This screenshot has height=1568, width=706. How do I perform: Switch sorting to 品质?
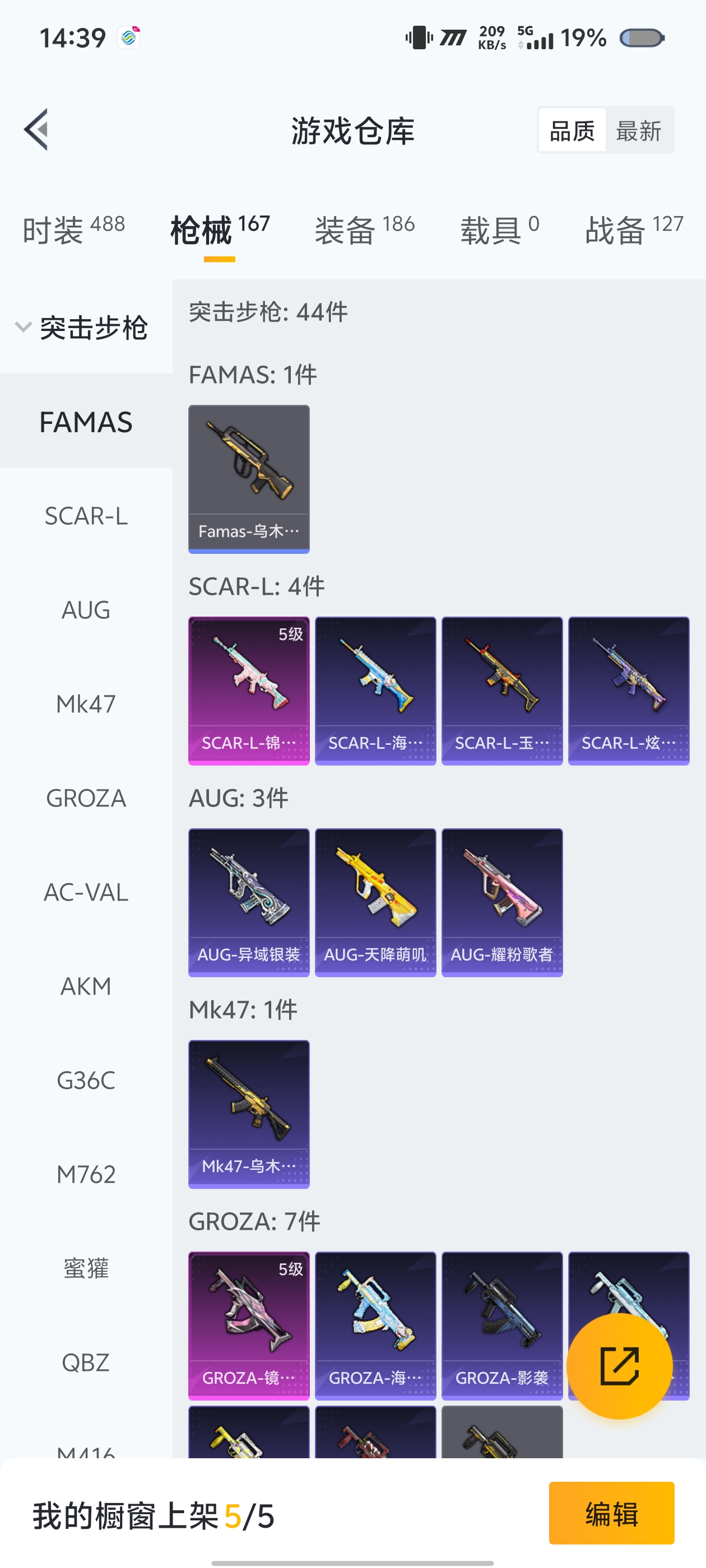click(572, 130)
